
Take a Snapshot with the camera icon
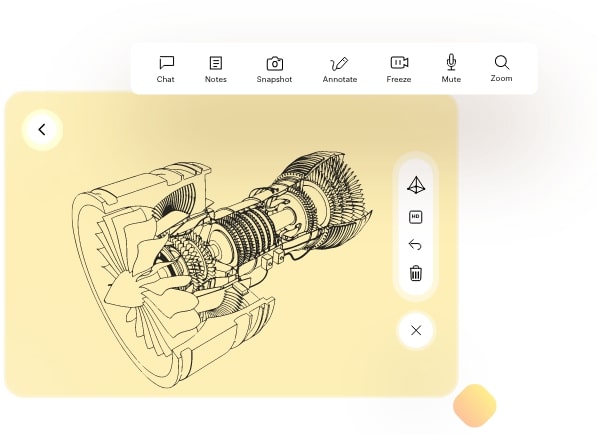coord(274,70)
